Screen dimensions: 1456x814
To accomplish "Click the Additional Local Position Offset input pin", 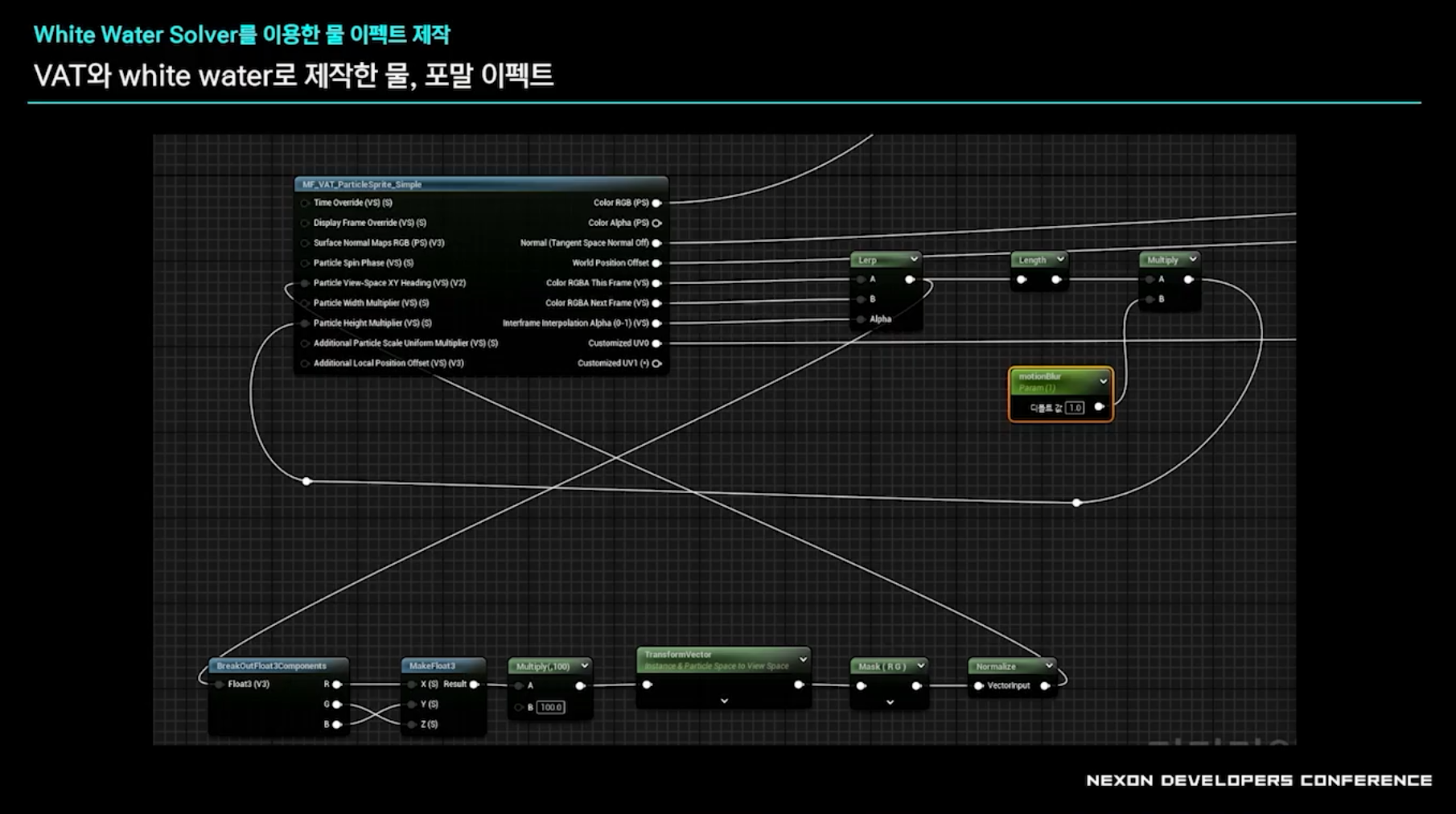I will point(305,364).
